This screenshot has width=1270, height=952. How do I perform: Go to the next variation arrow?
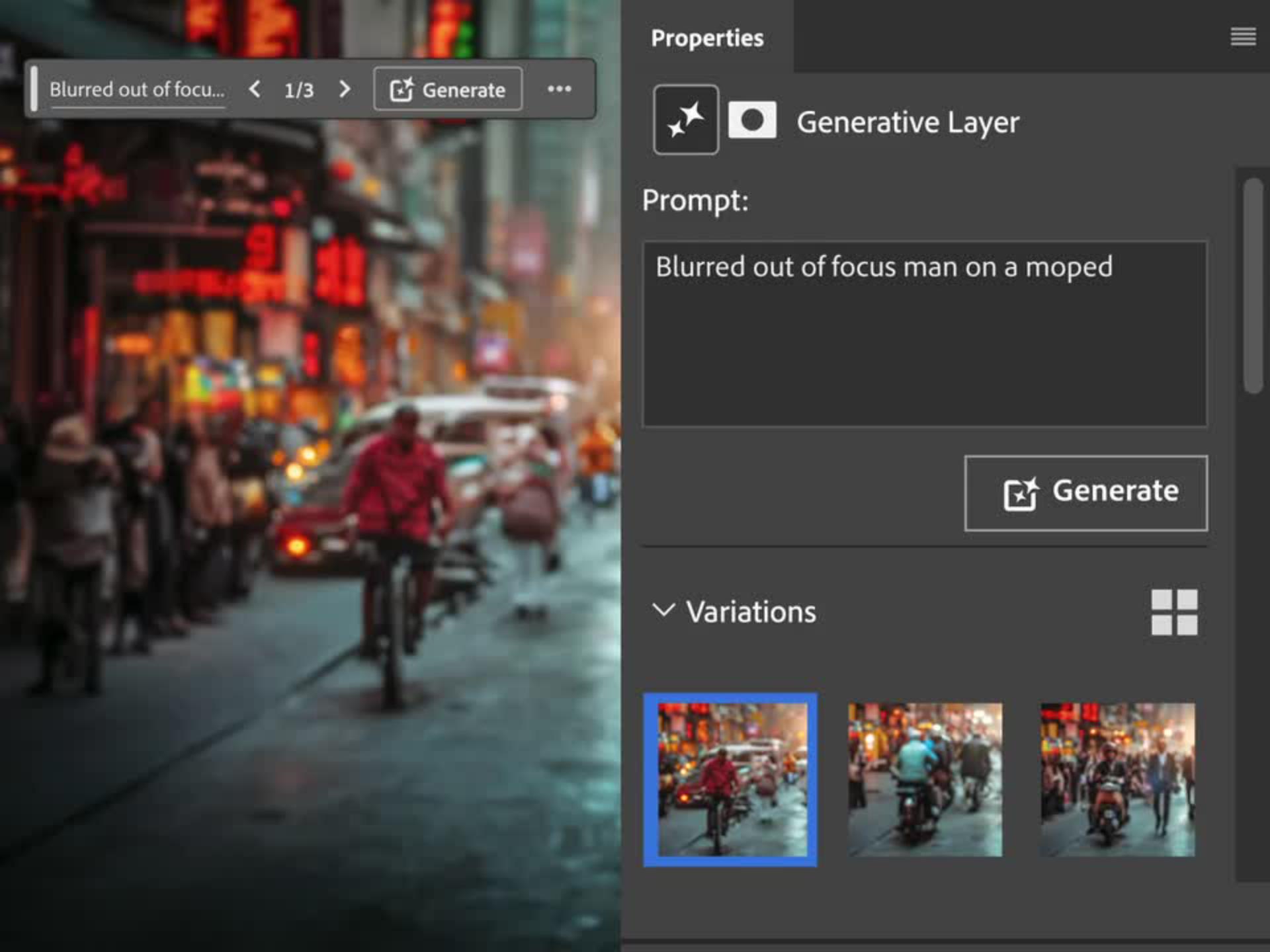[345, 89]
